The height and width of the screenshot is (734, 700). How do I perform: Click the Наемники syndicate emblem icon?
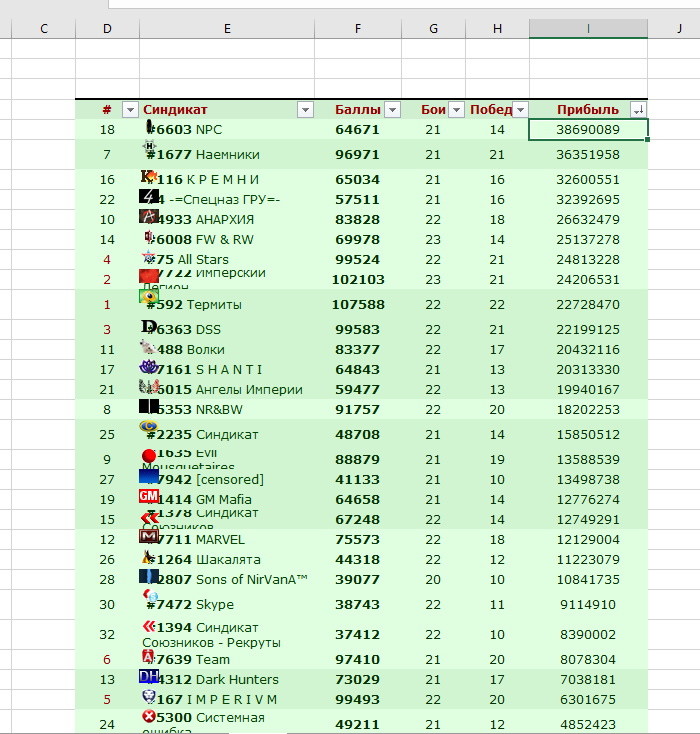149,146
